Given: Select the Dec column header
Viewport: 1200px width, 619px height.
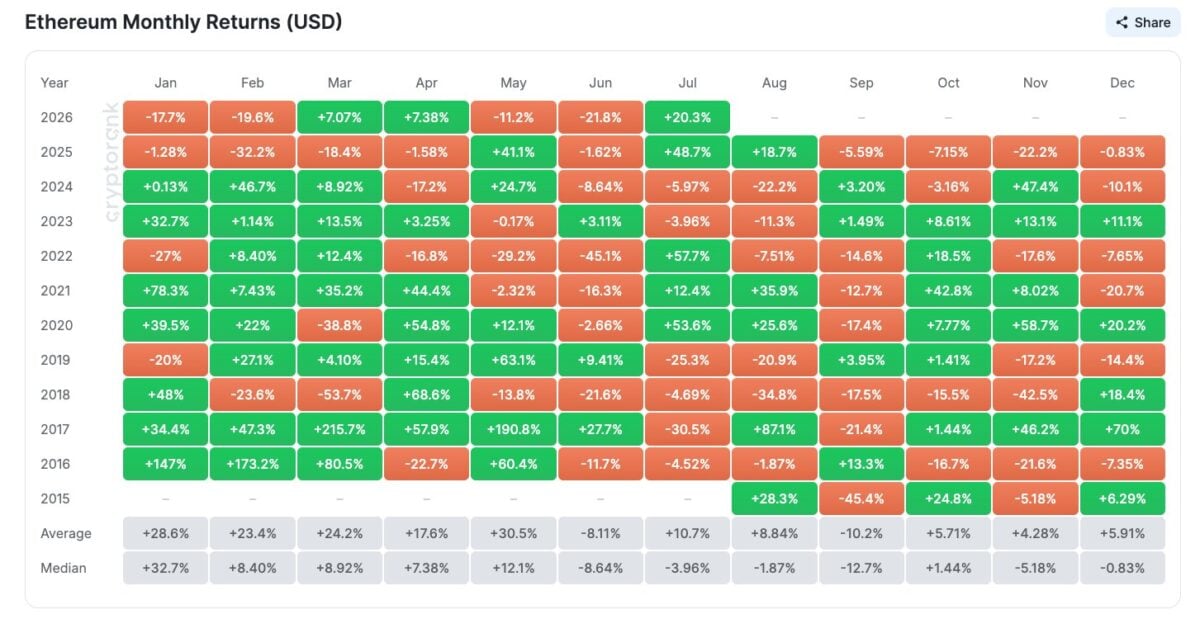Looking at the screenshot, I should (x=1122, y=83).
